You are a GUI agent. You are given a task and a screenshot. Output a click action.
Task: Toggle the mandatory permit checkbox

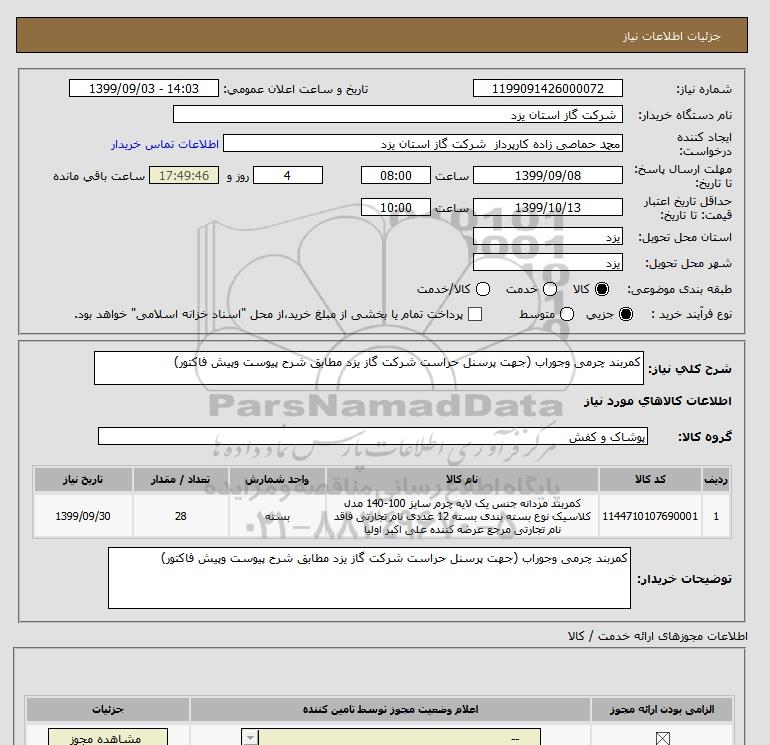[662, 738]
